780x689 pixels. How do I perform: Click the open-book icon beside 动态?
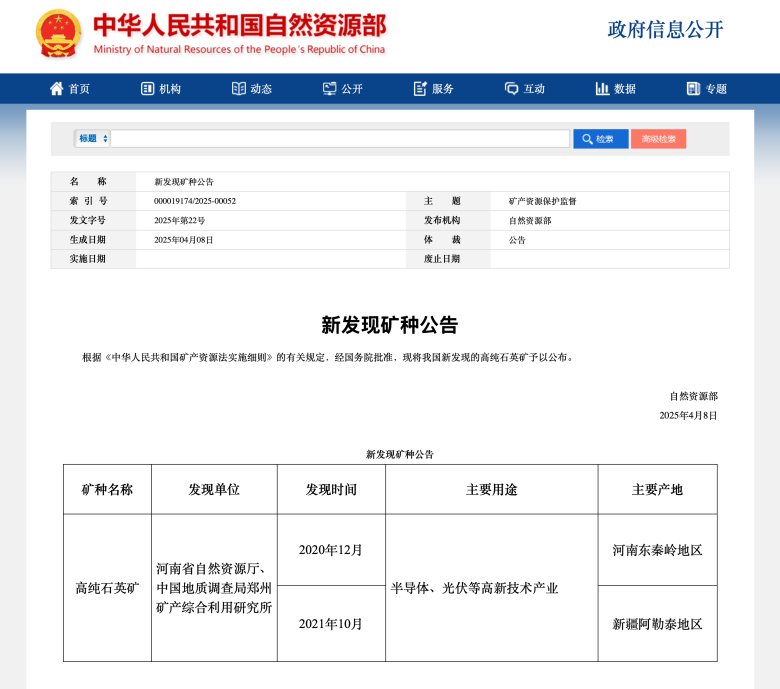(x=238, y=88)
